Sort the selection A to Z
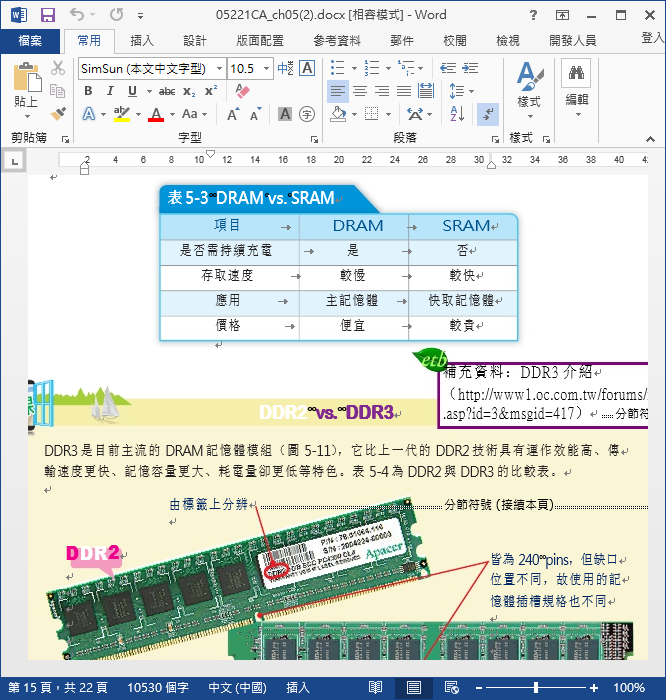 tap(458, 114)
